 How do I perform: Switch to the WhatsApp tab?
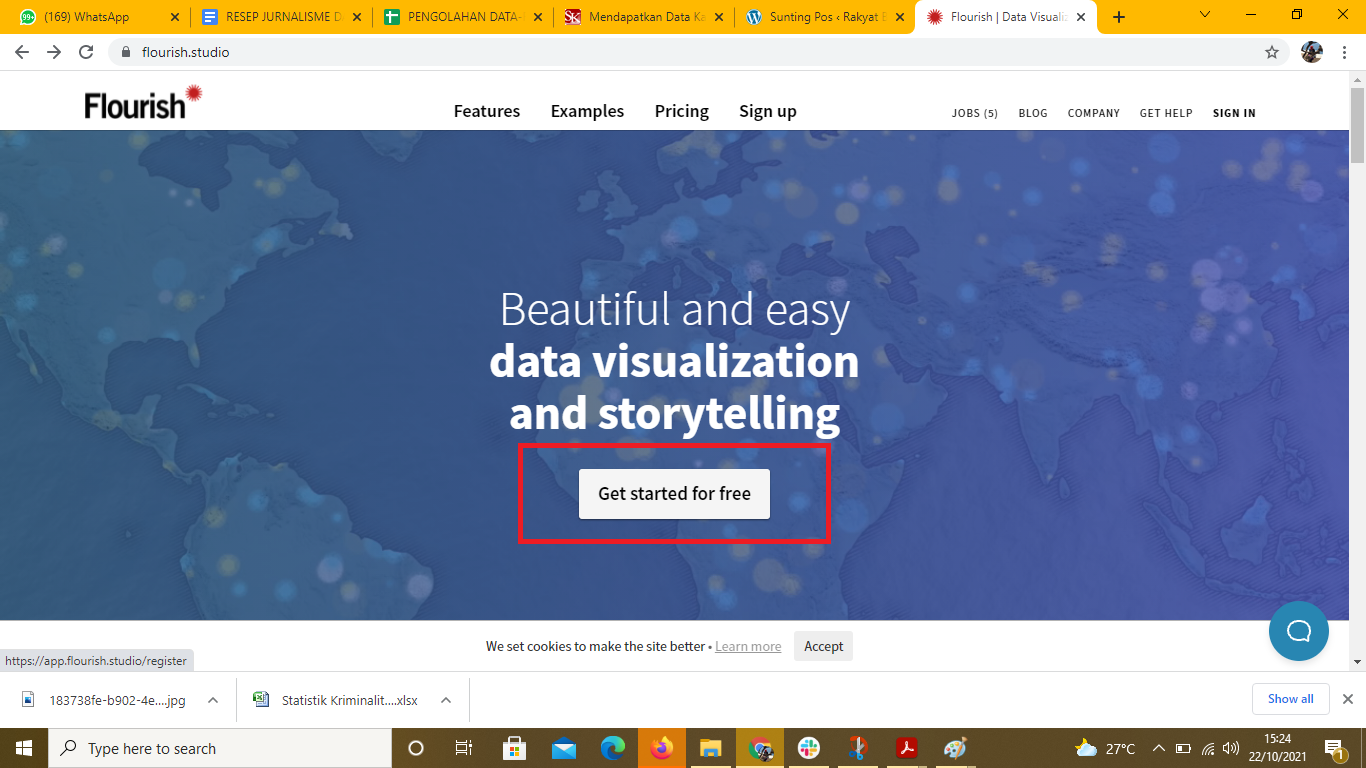click(x=95, y=17)
